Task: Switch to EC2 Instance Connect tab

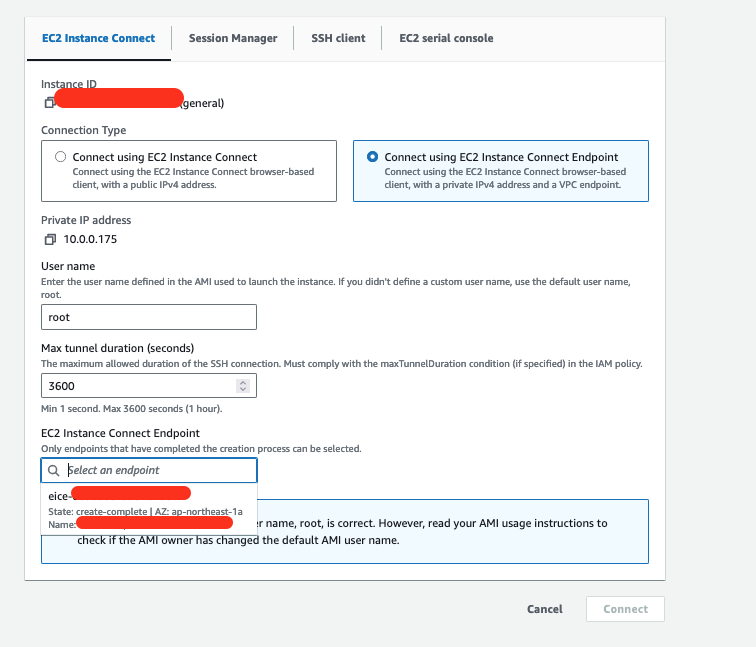Action: click(x=99, y=39)
